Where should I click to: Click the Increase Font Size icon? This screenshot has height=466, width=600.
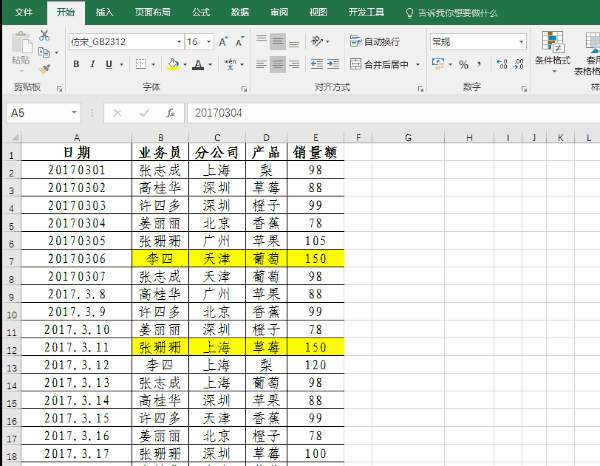223,42
